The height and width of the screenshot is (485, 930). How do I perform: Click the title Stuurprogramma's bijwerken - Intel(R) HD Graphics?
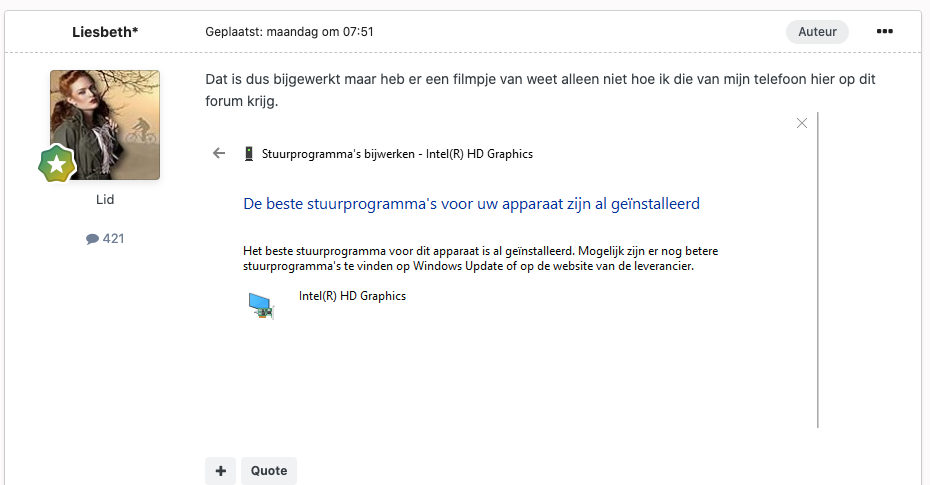pos(397,154)
